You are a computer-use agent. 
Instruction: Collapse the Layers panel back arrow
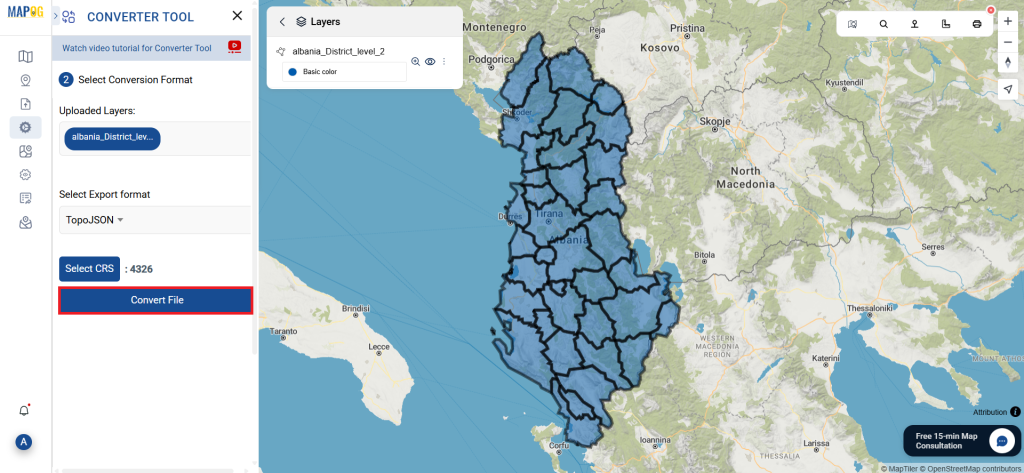(x=282, y=22)
